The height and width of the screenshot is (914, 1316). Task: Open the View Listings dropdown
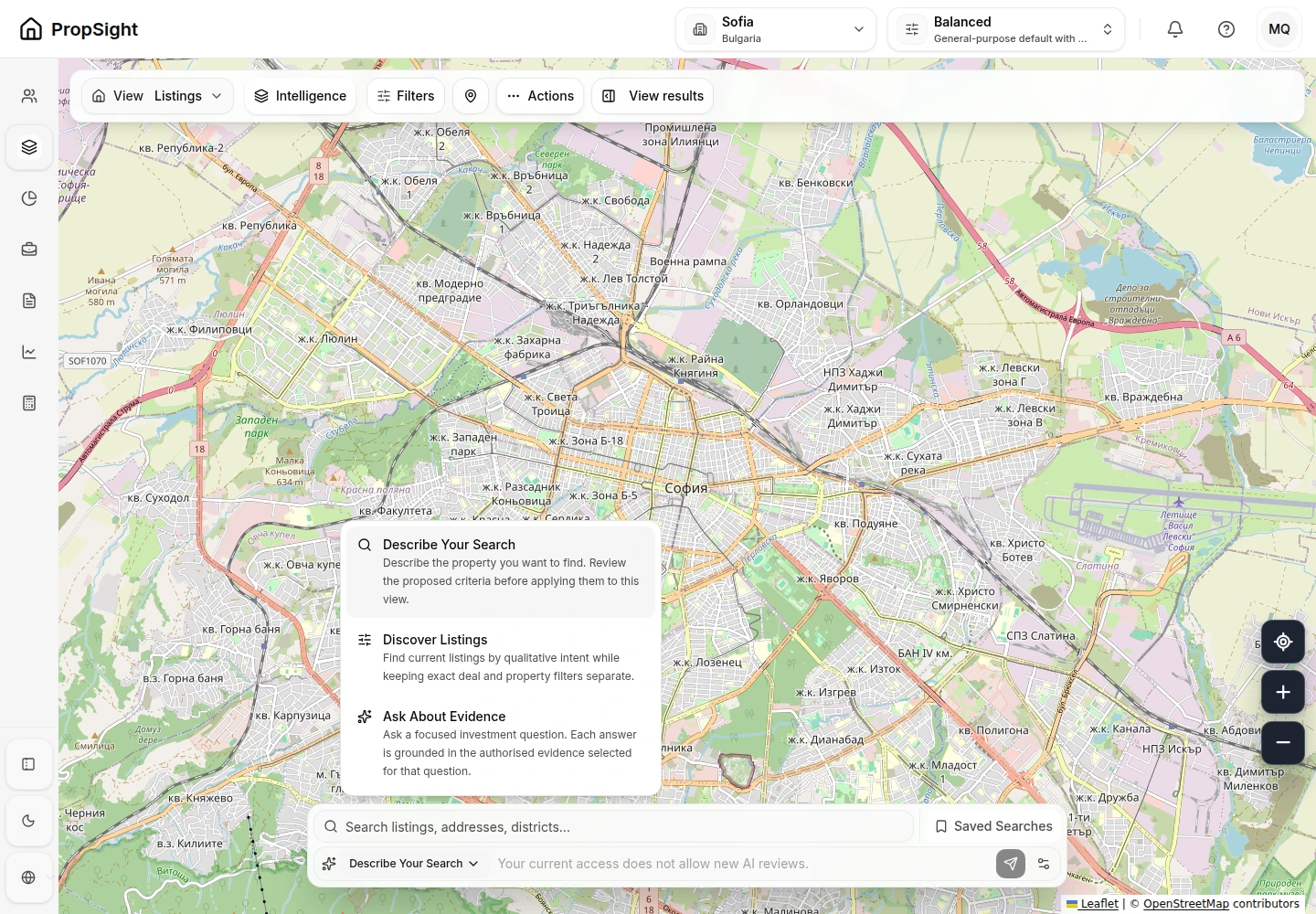157,96
